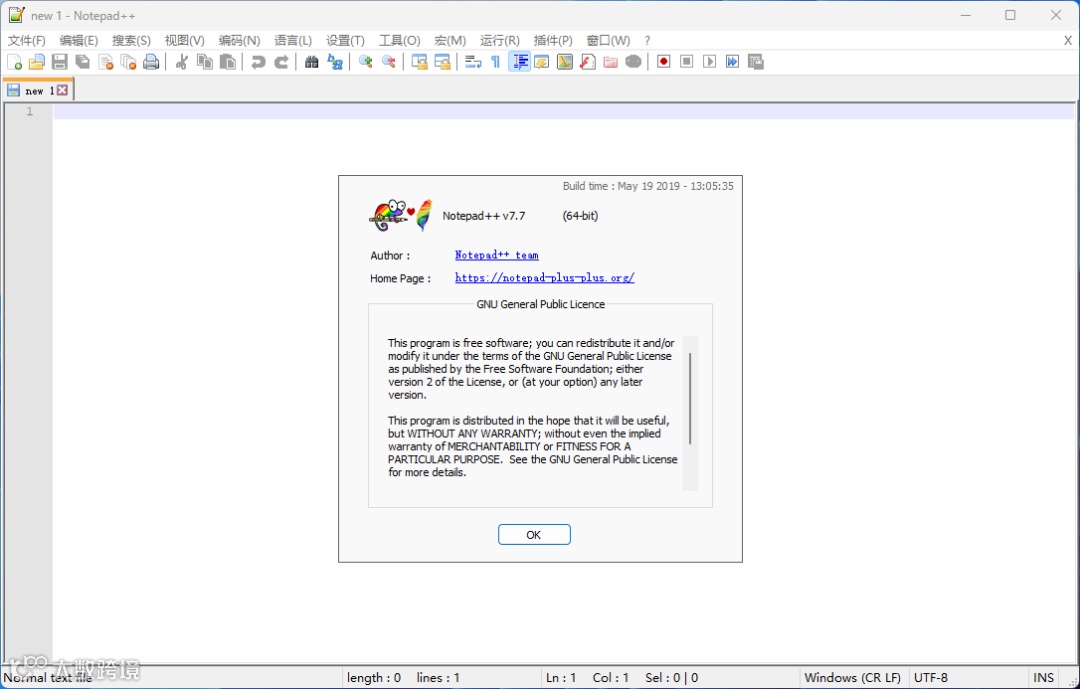
Task: Click the licence text paragraph area
Action: click(x=532, y=407)
